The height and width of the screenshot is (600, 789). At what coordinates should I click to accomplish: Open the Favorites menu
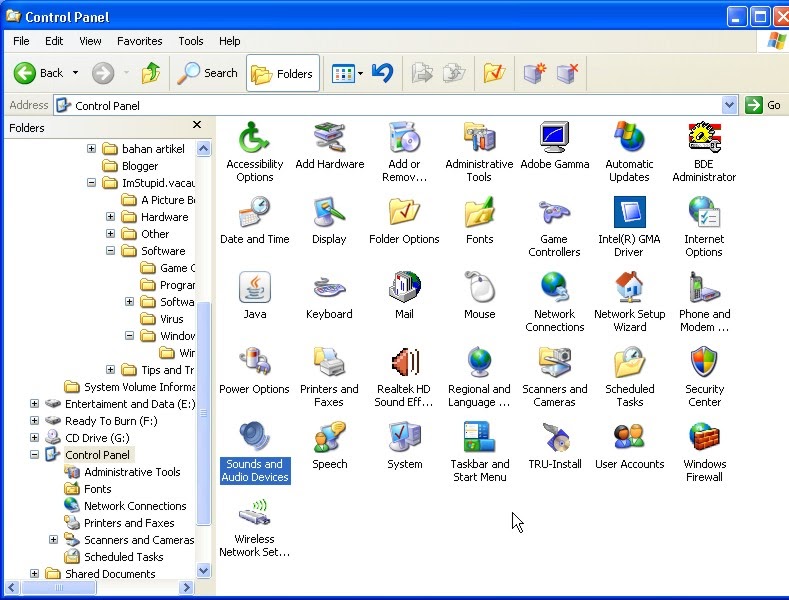139,41
